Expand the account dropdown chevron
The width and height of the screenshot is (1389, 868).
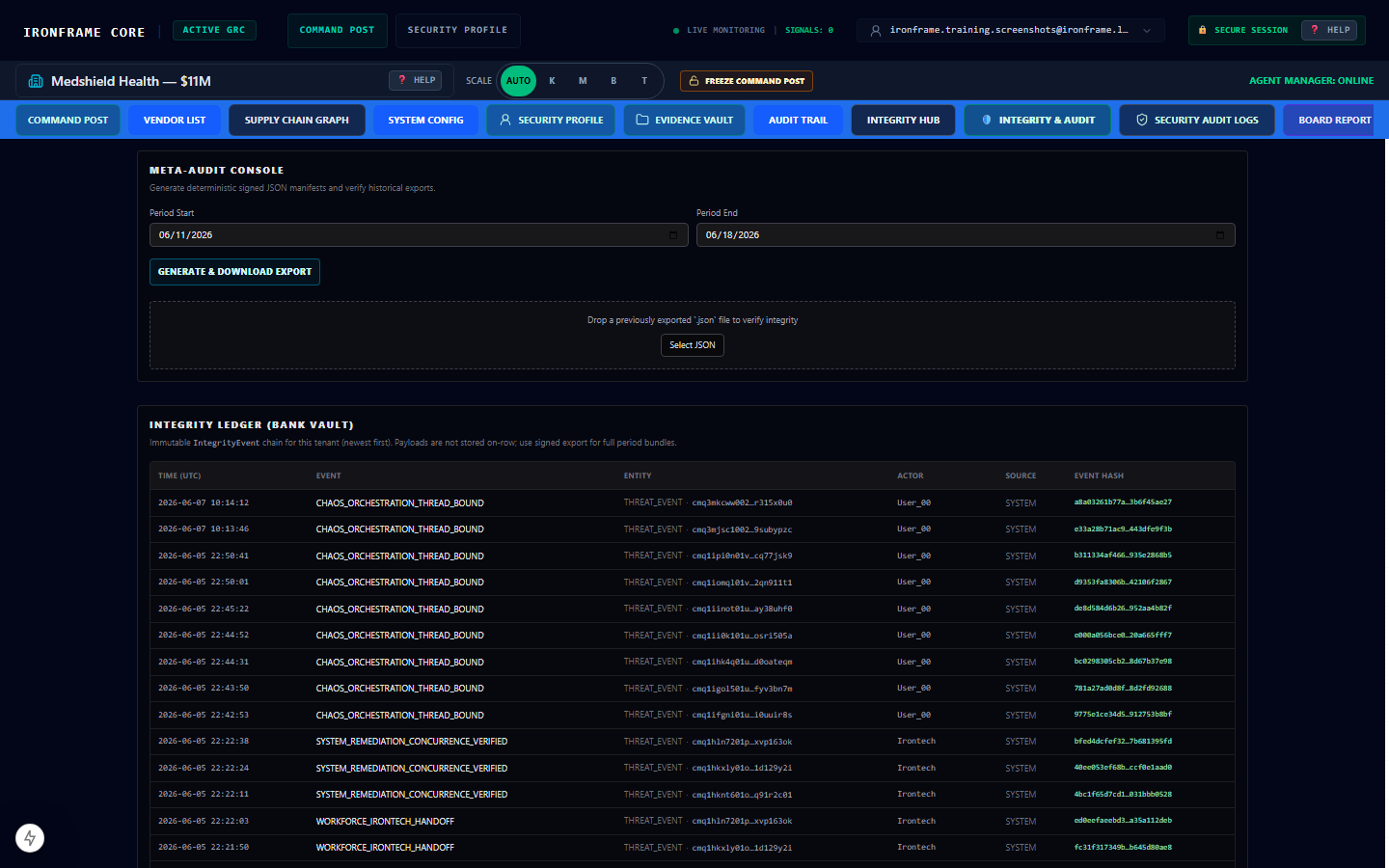[1147, 31]
